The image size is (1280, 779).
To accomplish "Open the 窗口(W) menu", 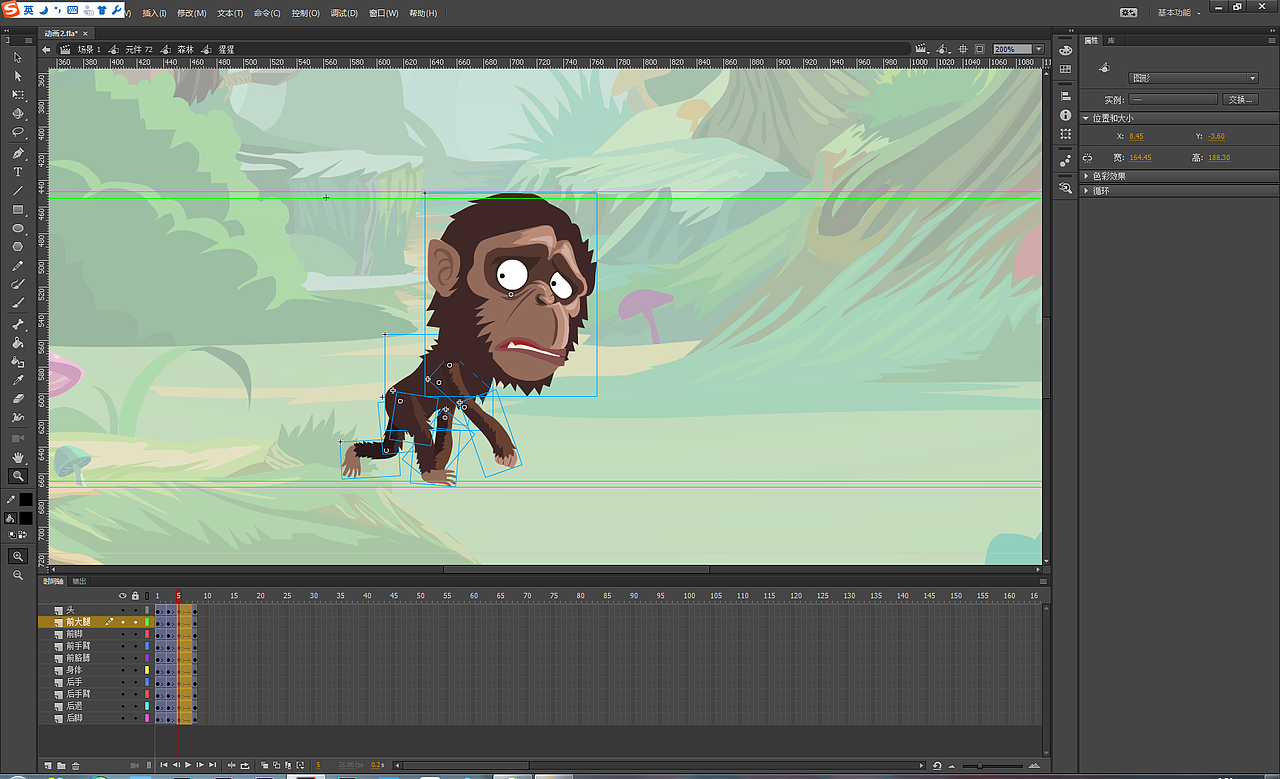I will (384, 14).
